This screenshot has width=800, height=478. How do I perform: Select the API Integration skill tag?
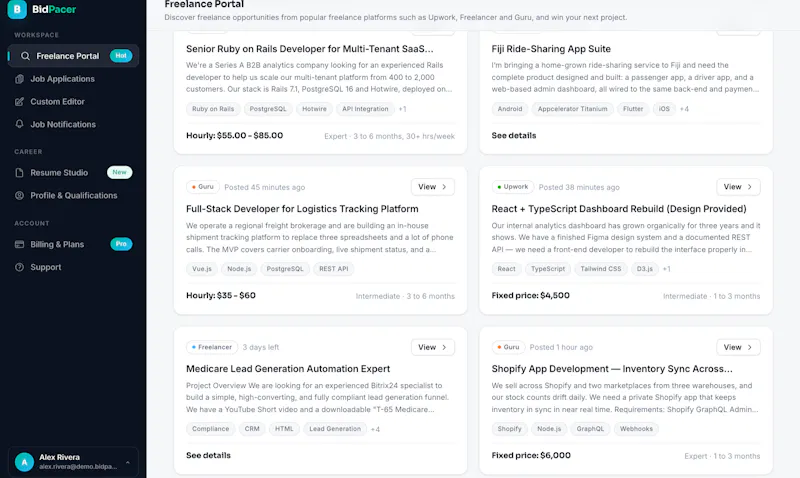[x=365, y=109]
